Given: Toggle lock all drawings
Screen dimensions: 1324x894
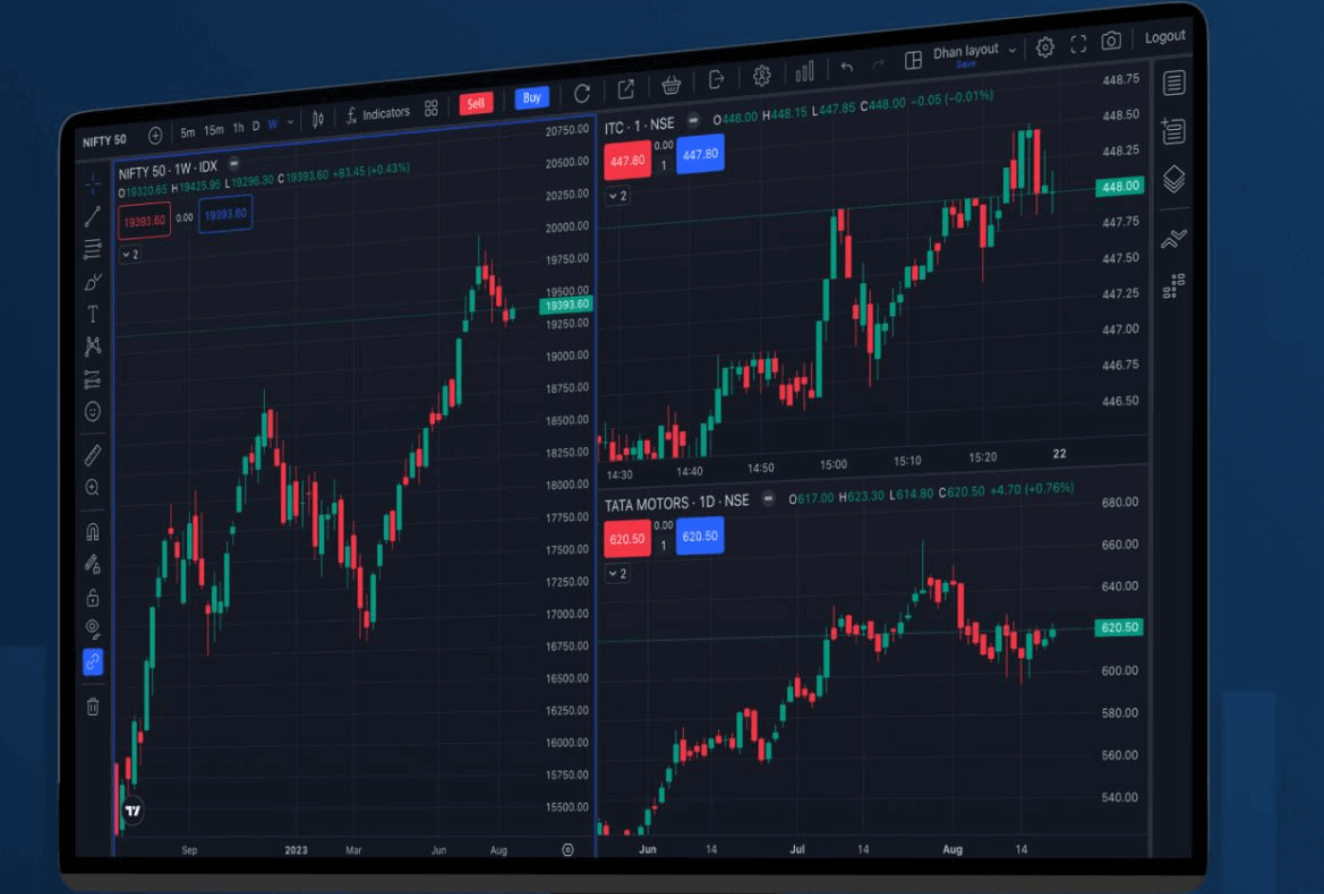Looking at the screenshot, I should pyautogui.click(x=93, y=597).
